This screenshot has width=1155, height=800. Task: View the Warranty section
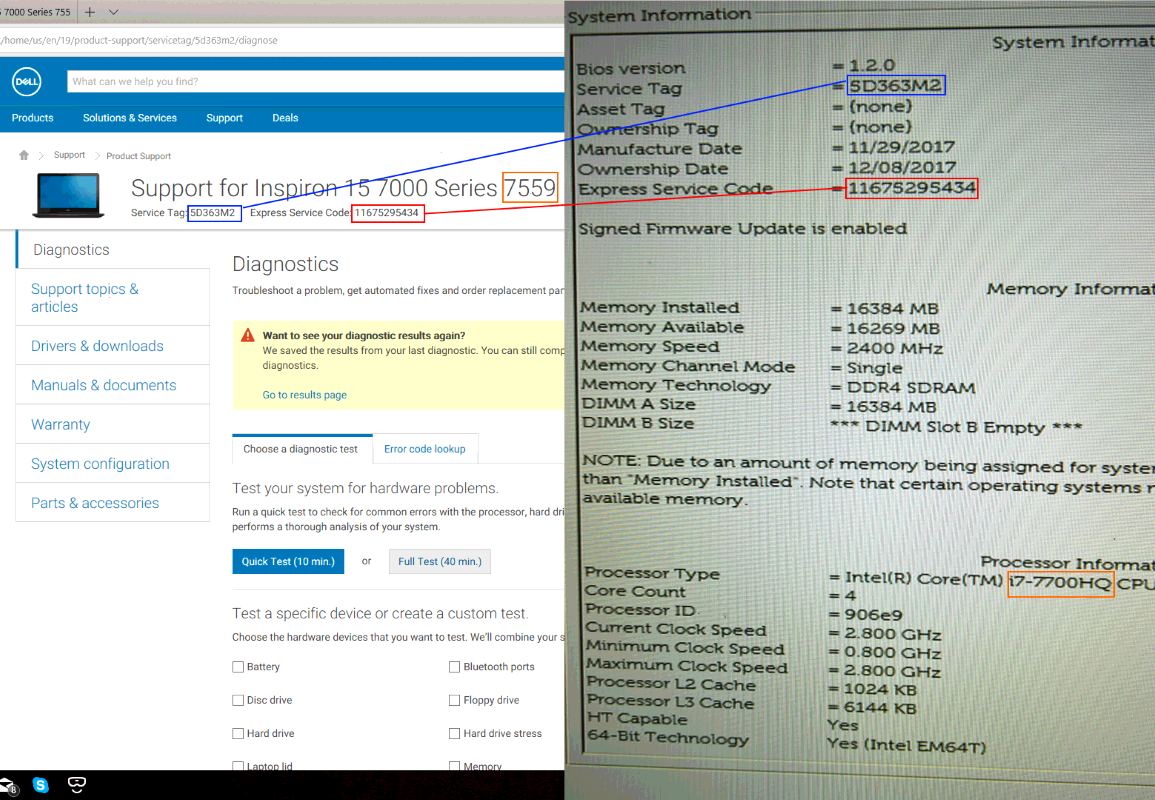click(x=113, y=424)
